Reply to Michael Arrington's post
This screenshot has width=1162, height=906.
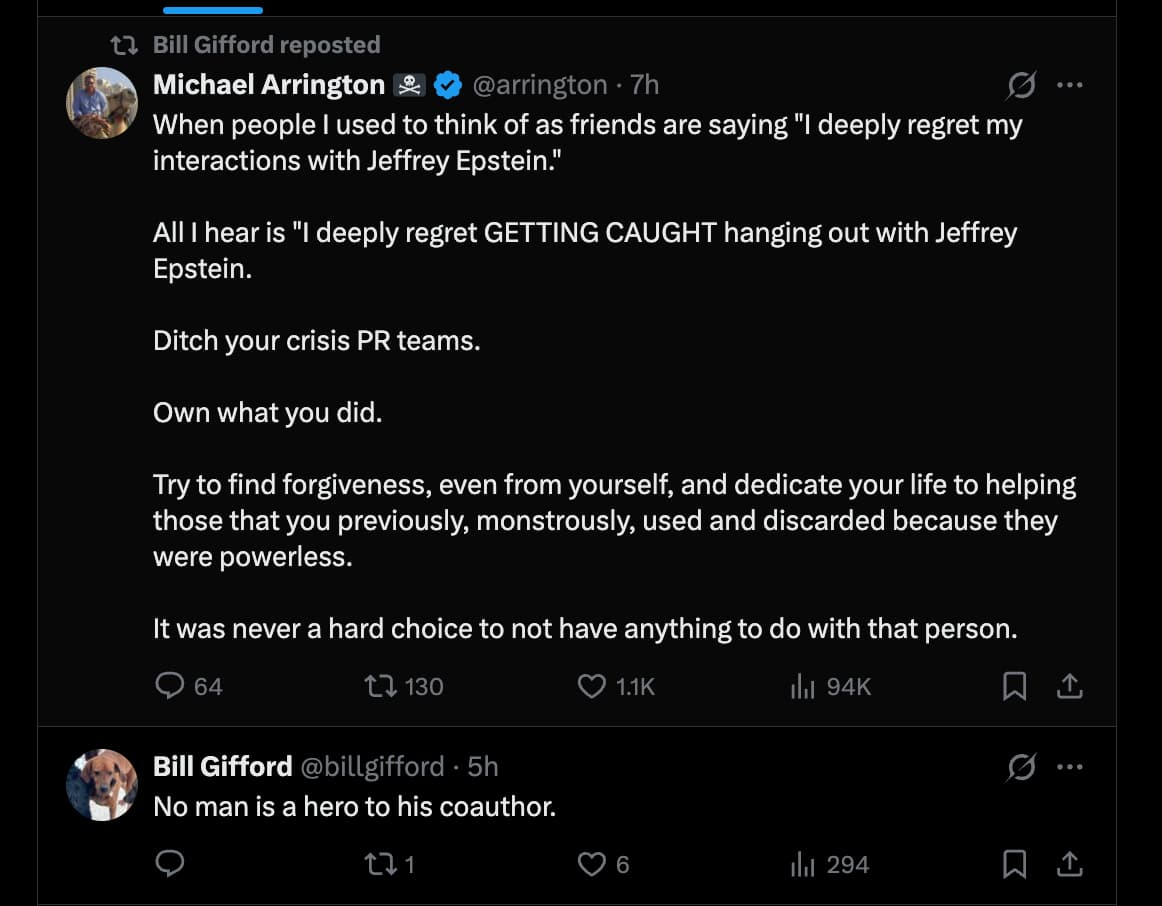[171, 686]
